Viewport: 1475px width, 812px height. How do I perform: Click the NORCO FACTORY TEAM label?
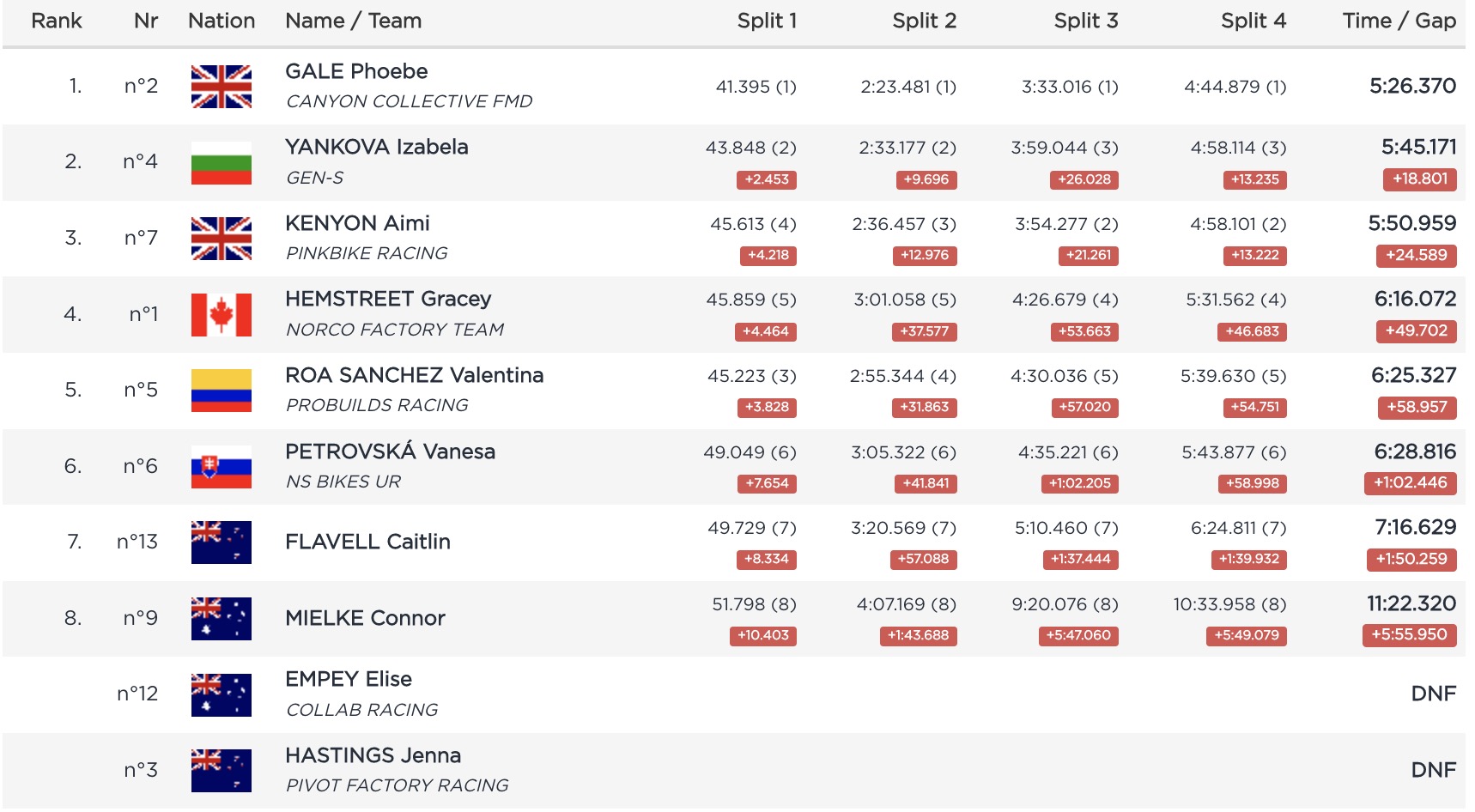(395, 330)
